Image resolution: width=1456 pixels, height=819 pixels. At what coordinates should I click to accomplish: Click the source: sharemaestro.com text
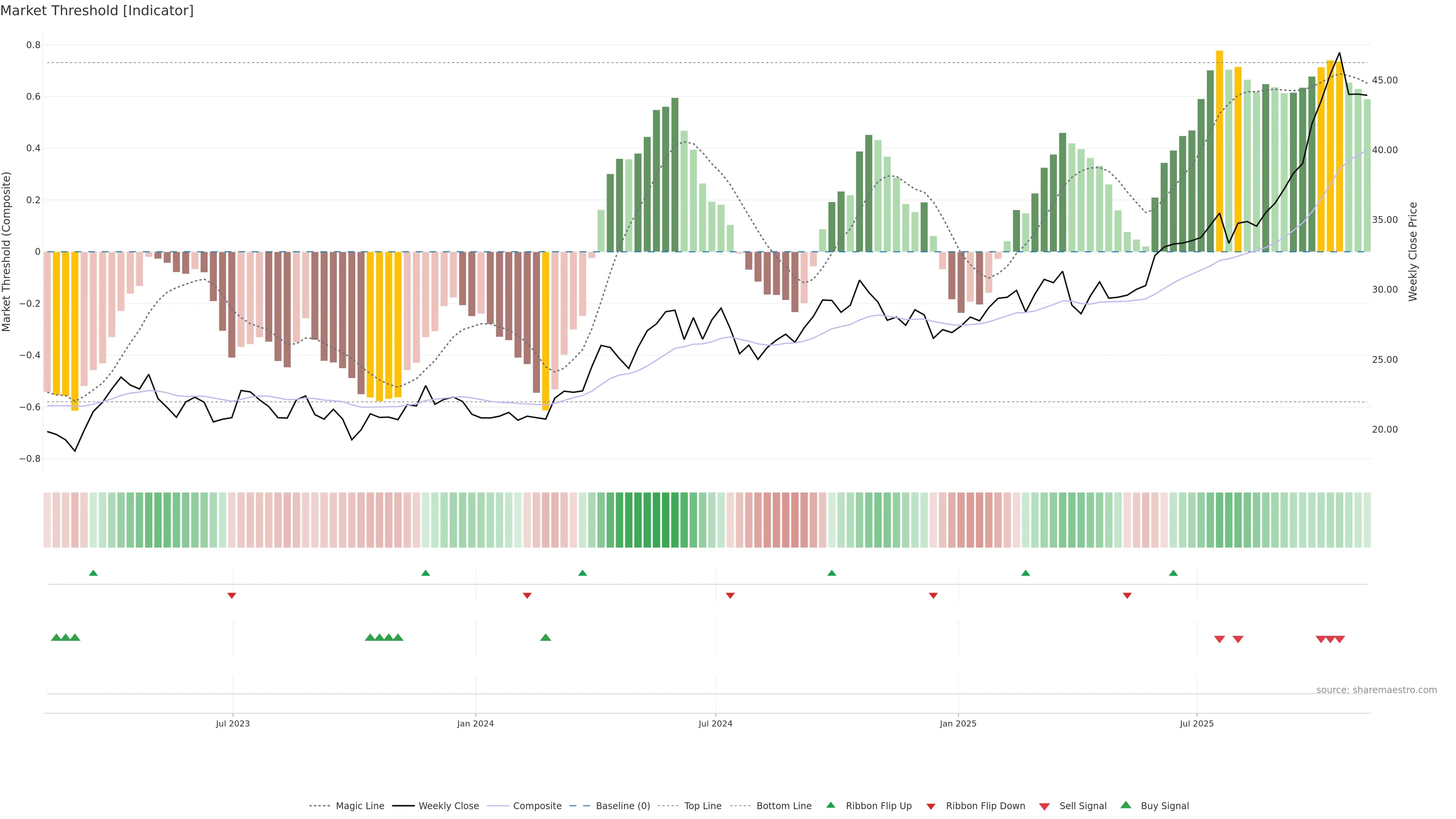(1376, 690)
